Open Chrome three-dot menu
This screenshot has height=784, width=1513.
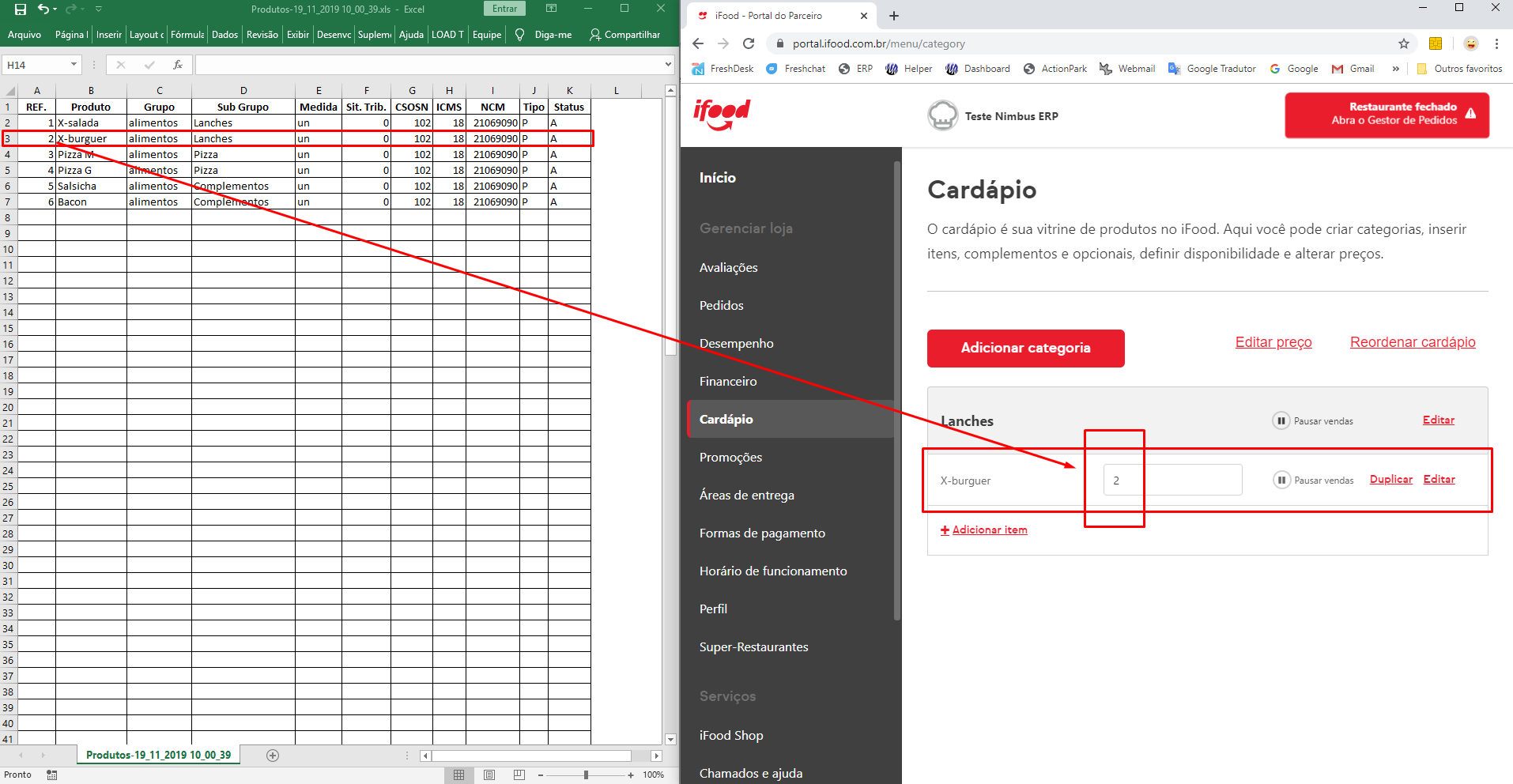[1496, 43]
